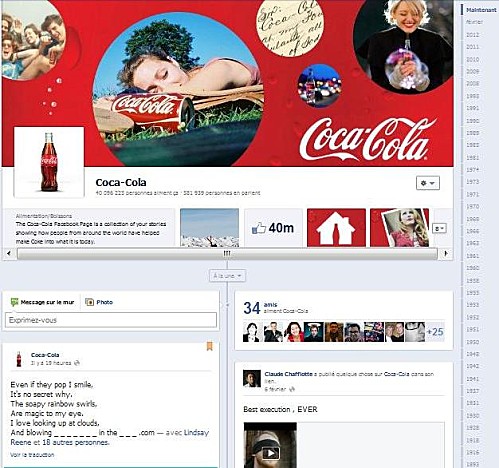Image resolution: width=499 pixels, height=468 pixels.
Task: Click the horizontal scrollbar thumb grip
Action: click(x=227, y=254)
